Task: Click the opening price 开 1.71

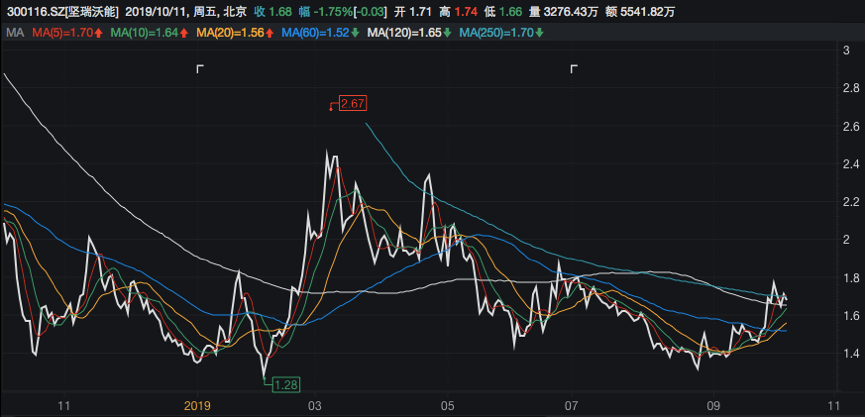Action: click(x=413, y=12)
